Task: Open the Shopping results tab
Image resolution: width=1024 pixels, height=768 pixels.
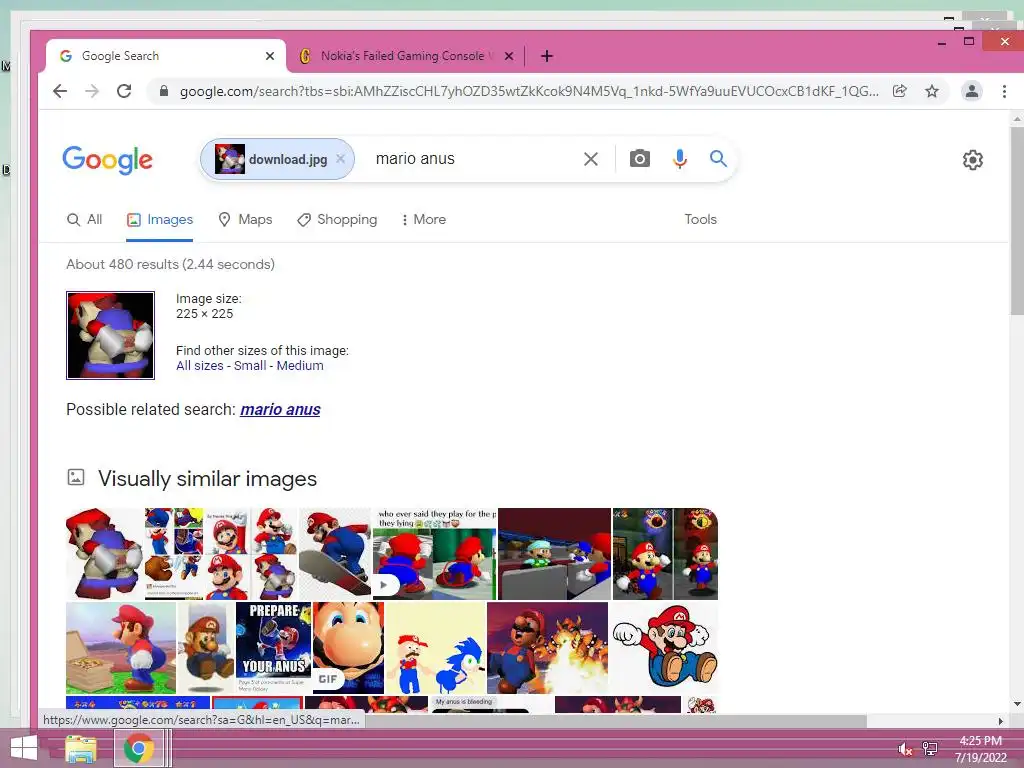Action: [x=337, y=219]
